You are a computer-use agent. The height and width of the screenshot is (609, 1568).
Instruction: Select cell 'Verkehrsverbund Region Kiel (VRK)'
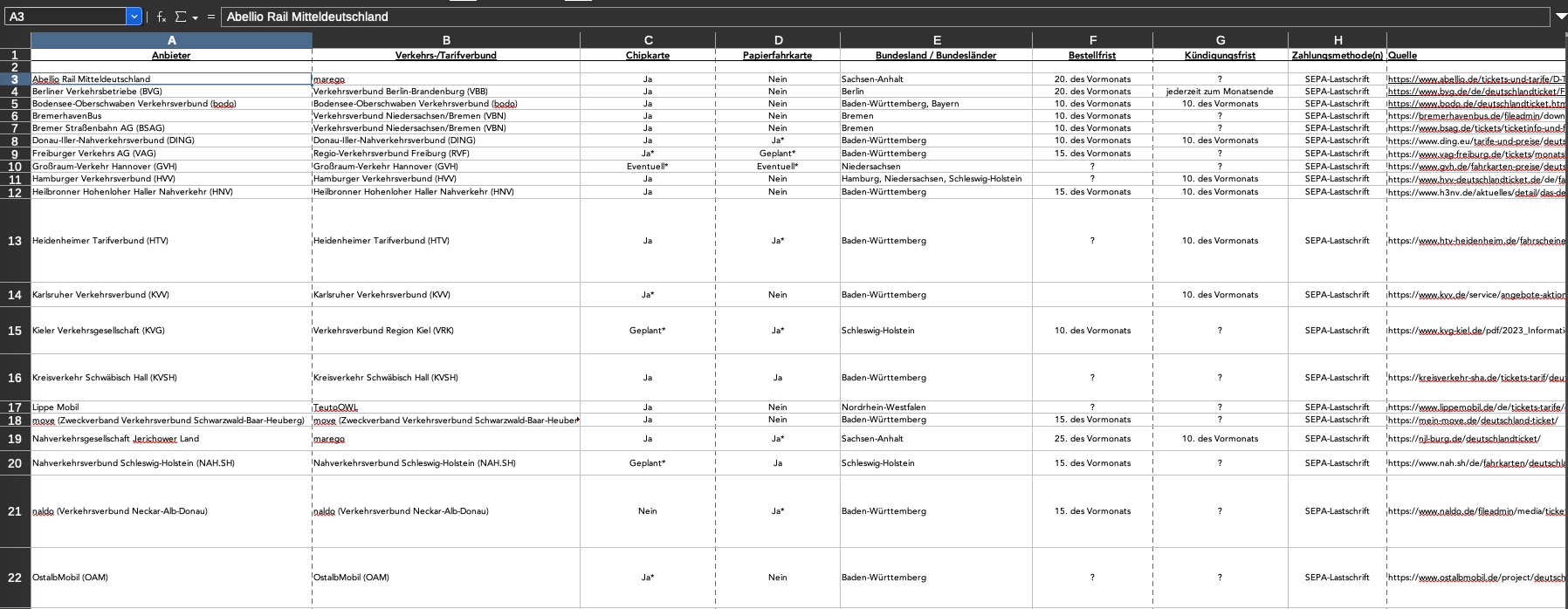446,331
